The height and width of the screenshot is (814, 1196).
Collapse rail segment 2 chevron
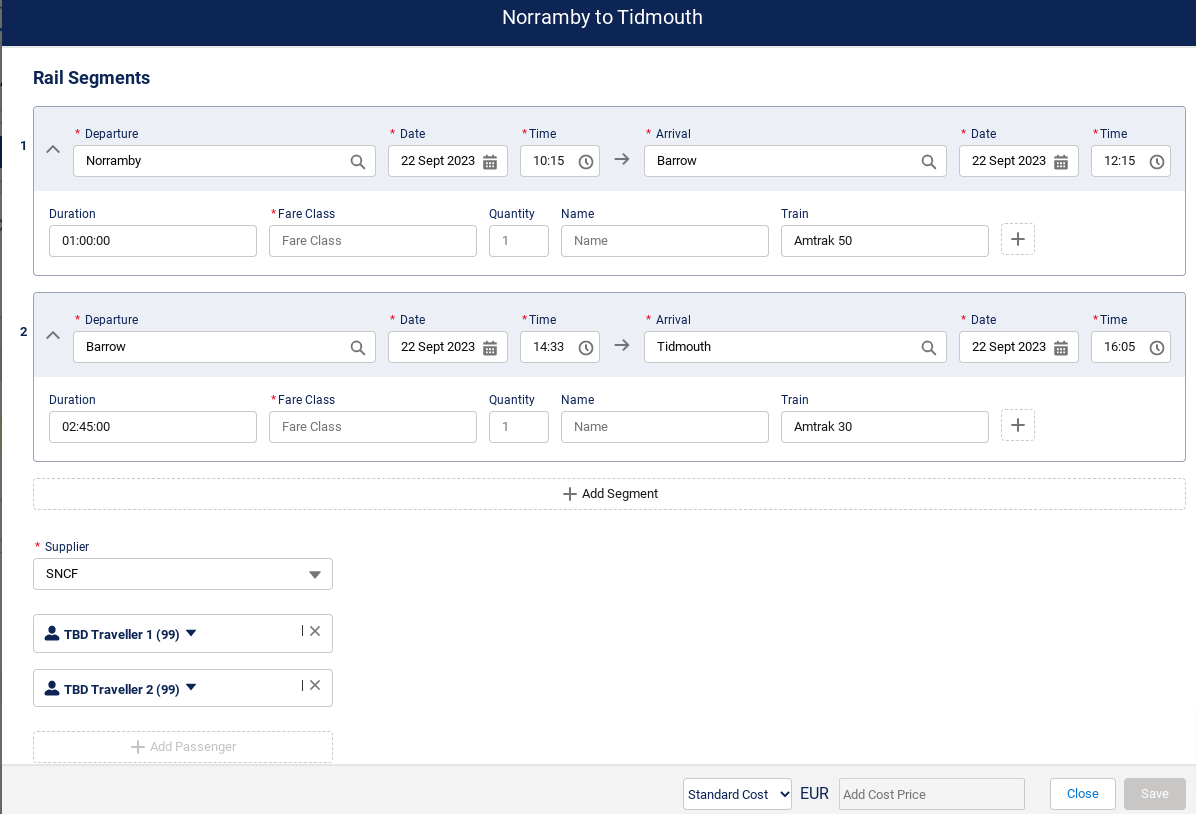point(54,336)
